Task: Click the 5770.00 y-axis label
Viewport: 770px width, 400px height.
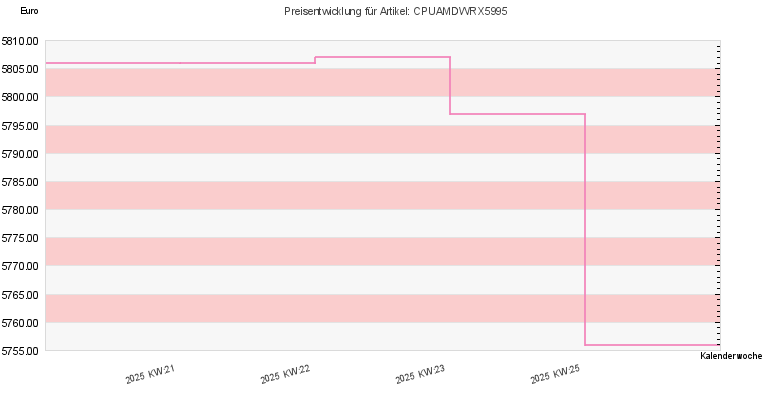Action: [x=20, y=266]
